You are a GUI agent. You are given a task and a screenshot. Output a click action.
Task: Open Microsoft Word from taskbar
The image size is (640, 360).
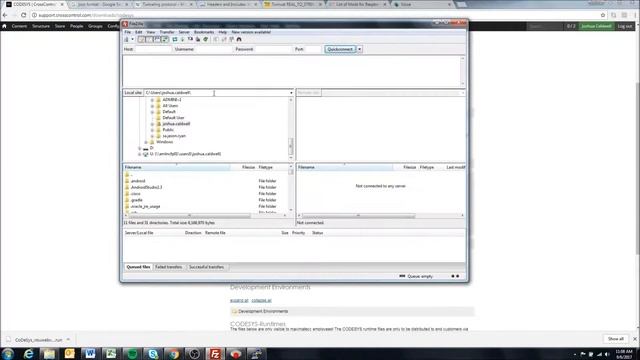(90, 353)
